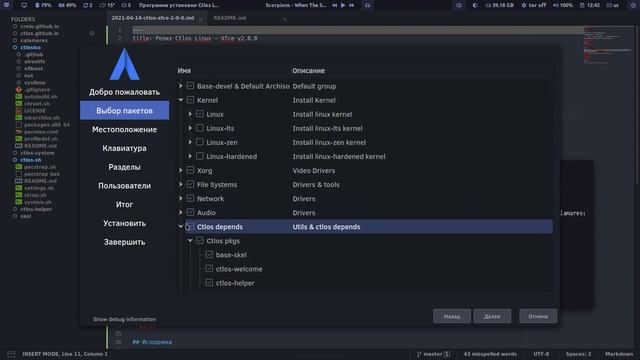Viewport: 640px width, 360px height.
Task: Click the pacman.conf file icon
Action: click(18, 132)
